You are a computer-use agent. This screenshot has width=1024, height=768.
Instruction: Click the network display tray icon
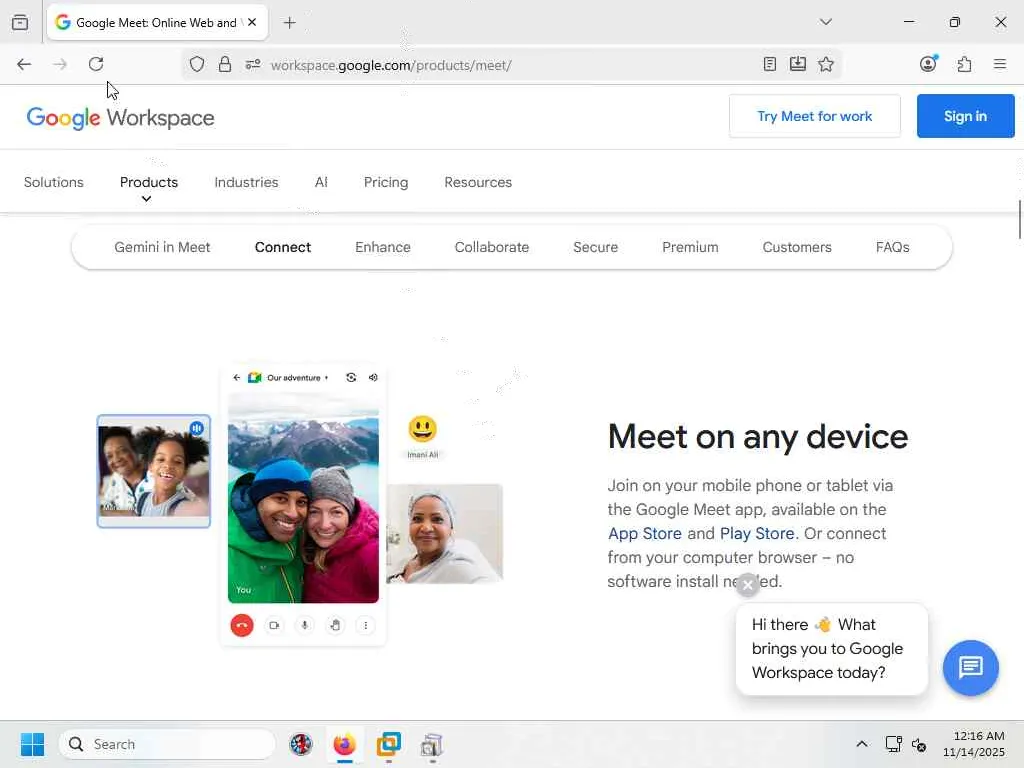pos(893,744)
